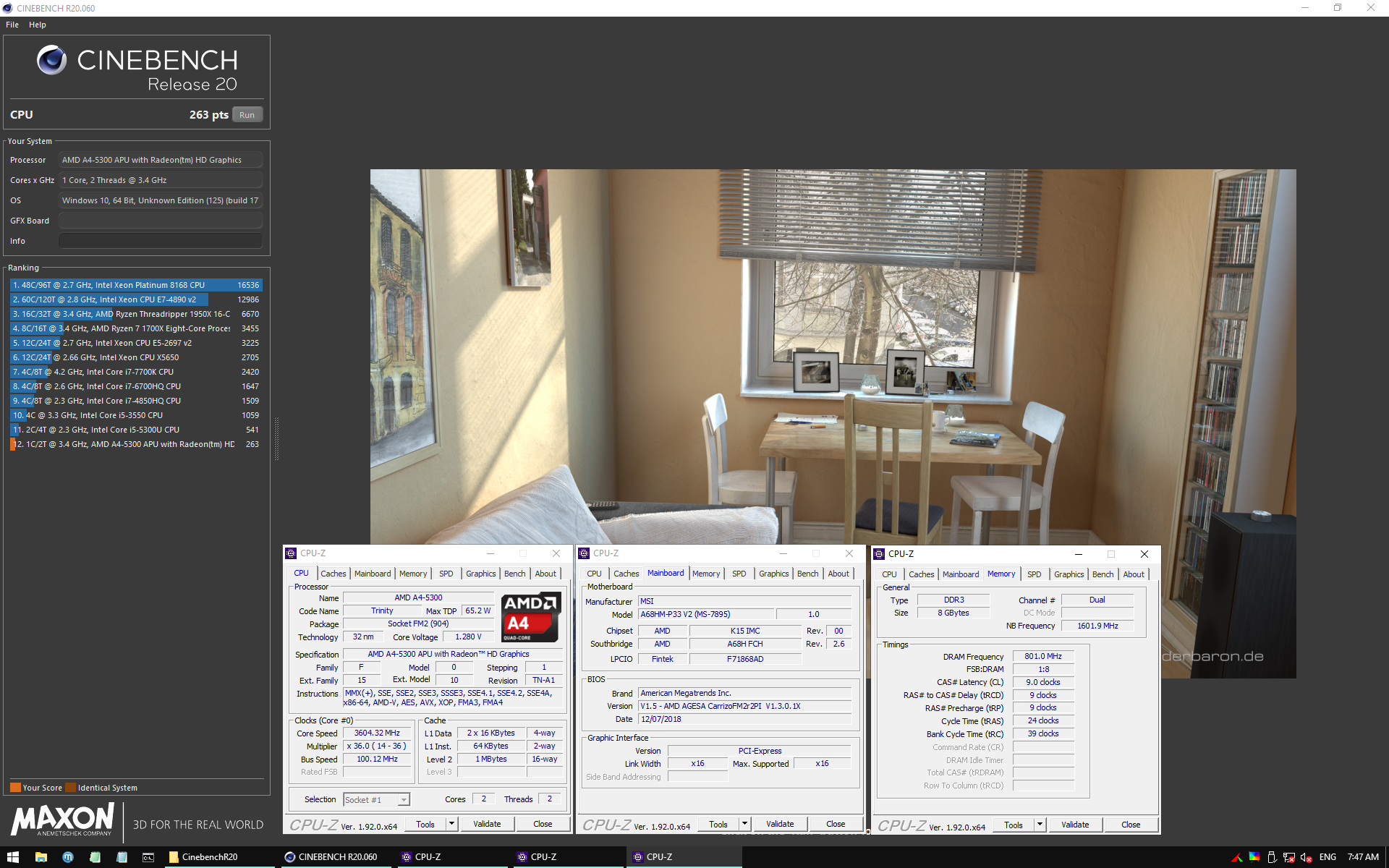Open the File menu in Cinebench
Viewport: 1389px width, 868px height.
(12, 25)
